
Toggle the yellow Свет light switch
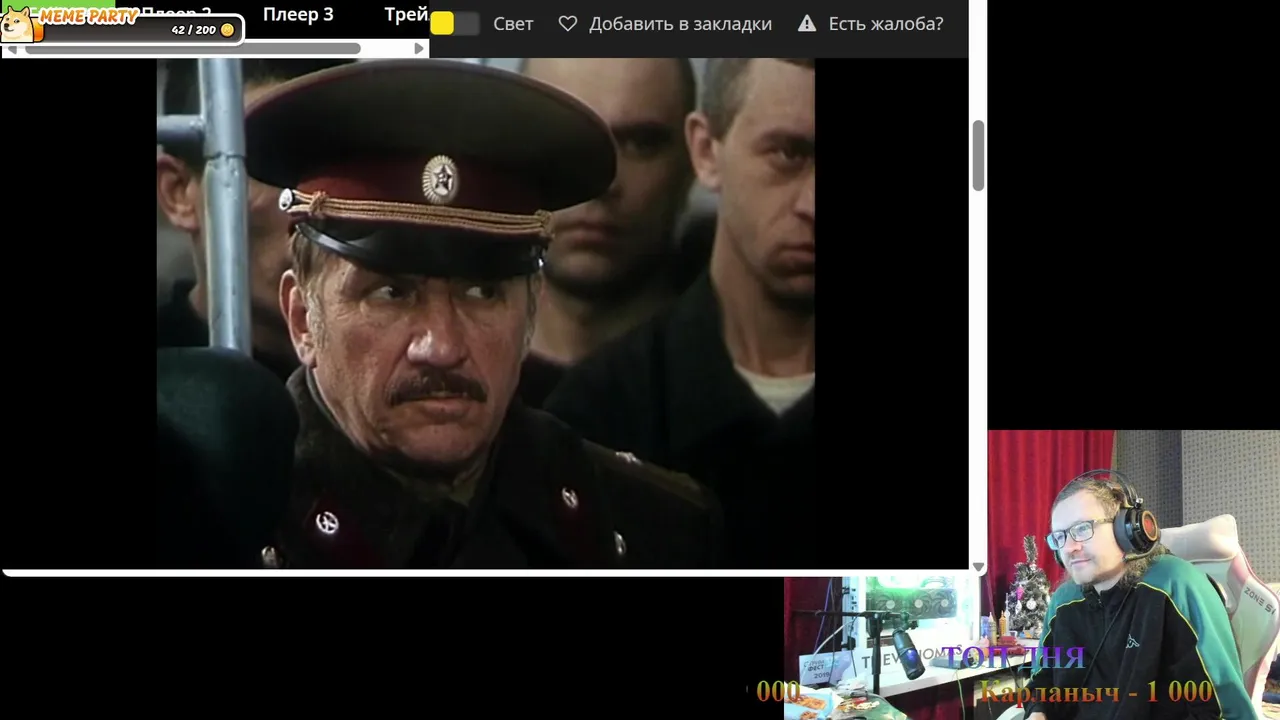[x=454, y=23]
